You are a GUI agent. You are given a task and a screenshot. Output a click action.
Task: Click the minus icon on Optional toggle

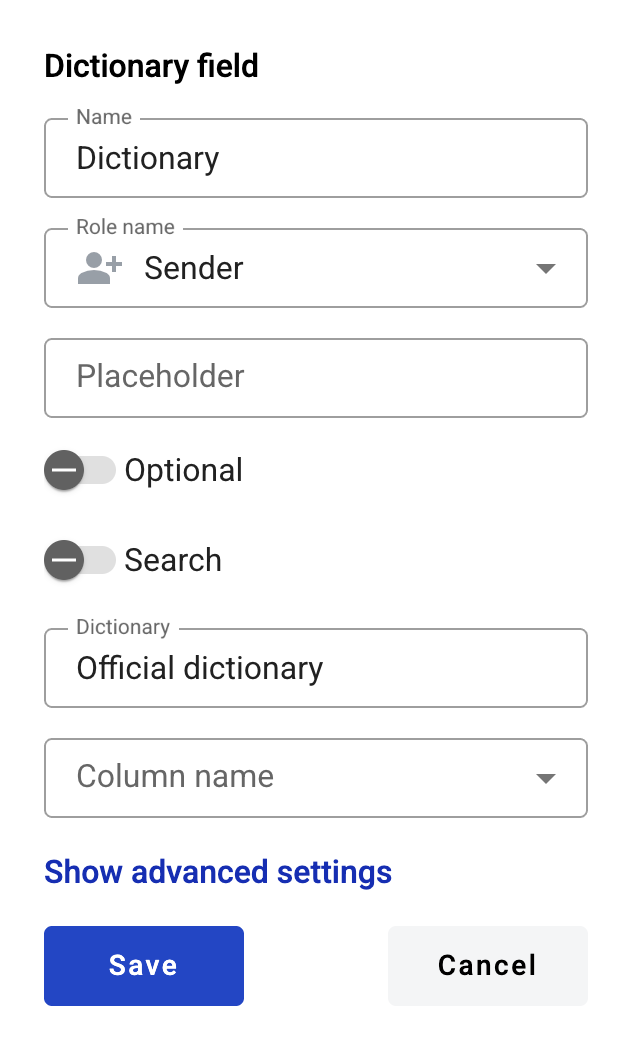click(64, 470)
